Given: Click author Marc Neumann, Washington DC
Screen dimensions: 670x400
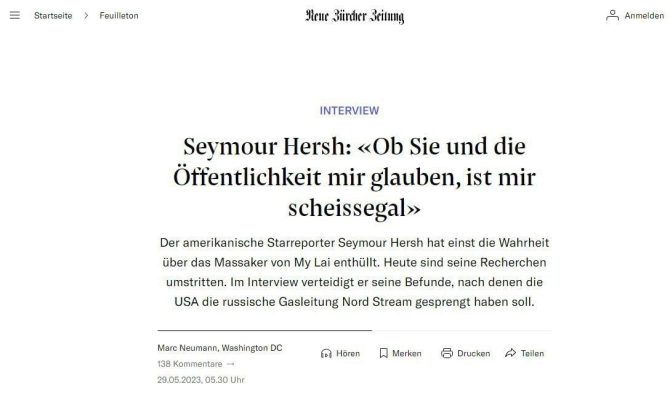Looking at the screenshot, I should pyautogui.click(x=220, y=348).
